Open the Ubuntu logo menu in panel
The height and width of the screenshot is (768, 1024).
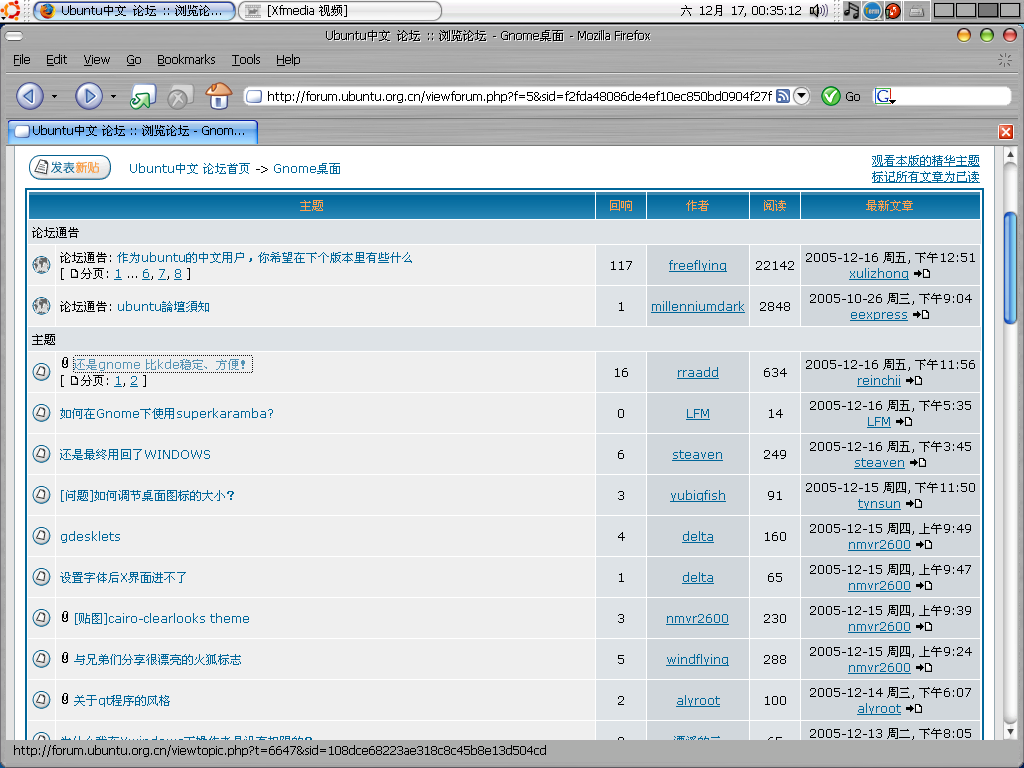coord(10,10)
